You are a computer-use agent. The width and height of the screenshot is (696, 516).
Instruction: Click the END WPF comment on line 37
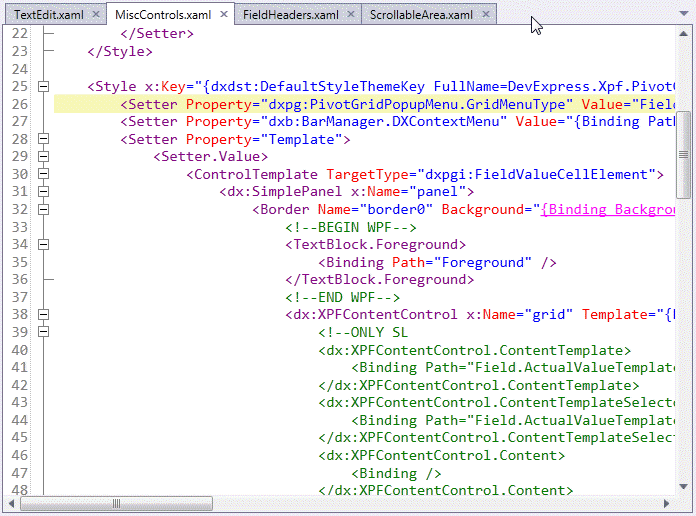[x=343, y=297]
